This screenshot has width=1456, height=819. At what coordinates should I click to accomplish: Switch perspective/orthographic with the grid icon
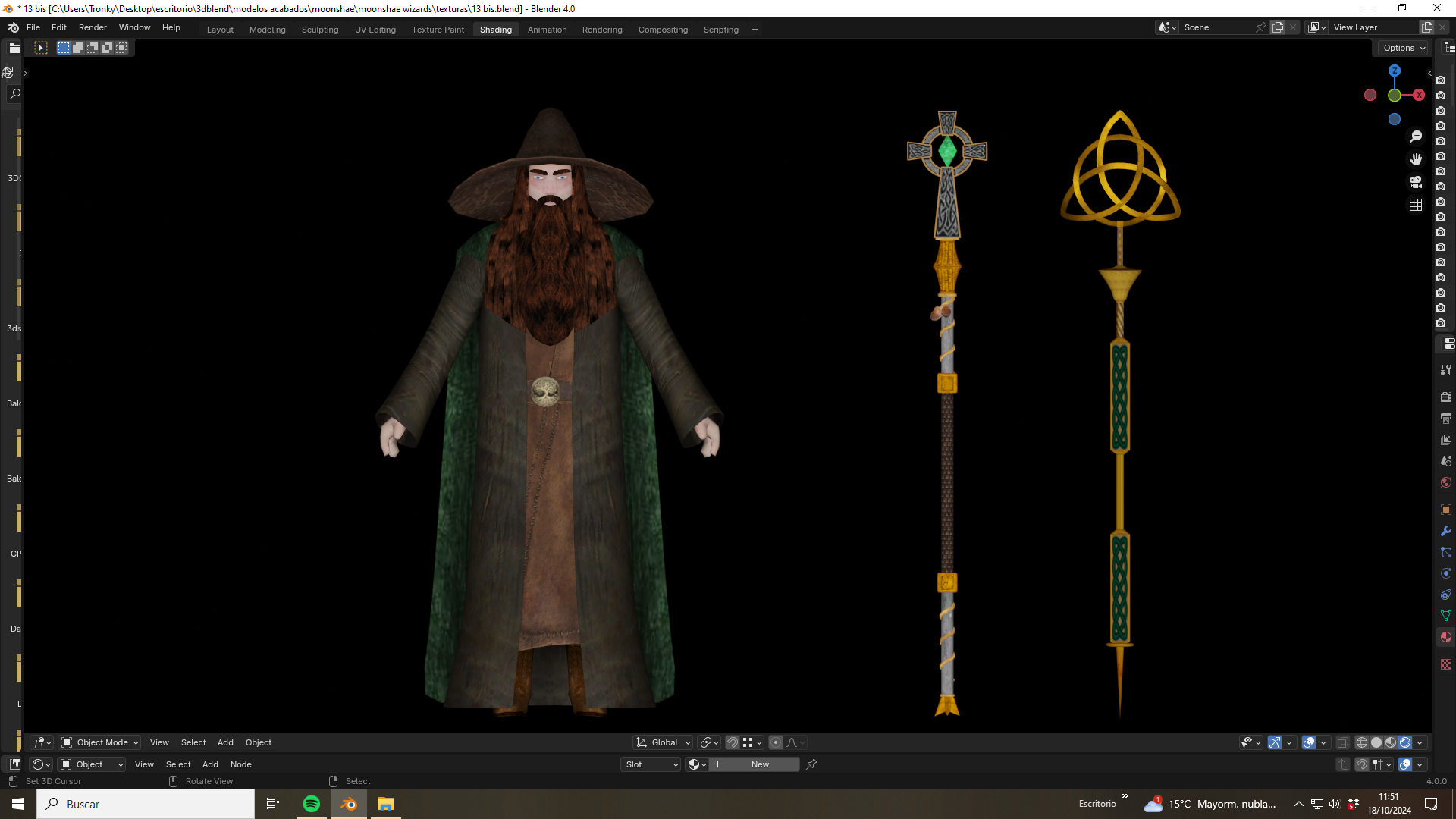1416,205
